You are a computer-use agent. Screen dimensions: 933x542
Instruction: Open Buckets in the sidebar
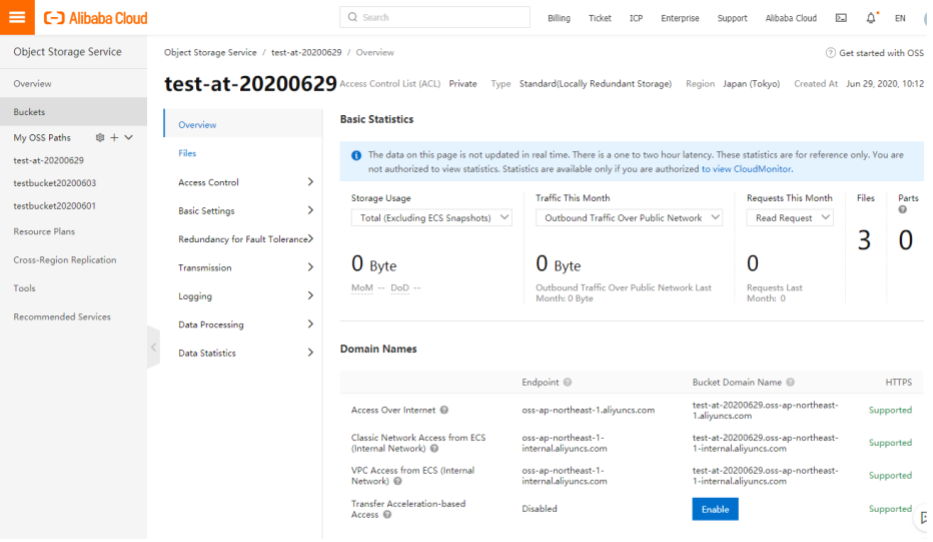point(73,112)
